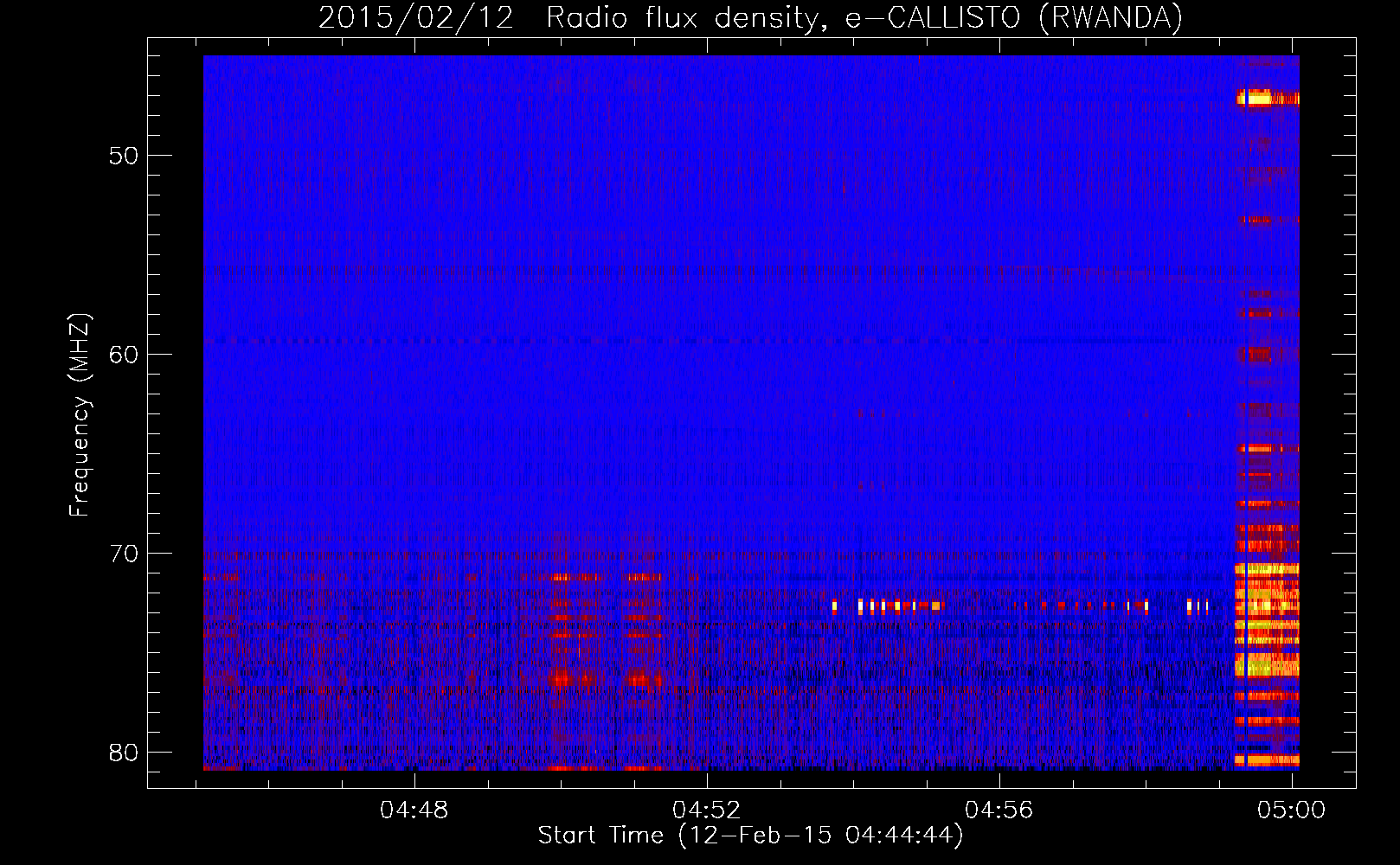
Task: Click the plot title 'Radio flux density, e-CALLISTO (RWANDA)'
Action: [x=864, y=17]
